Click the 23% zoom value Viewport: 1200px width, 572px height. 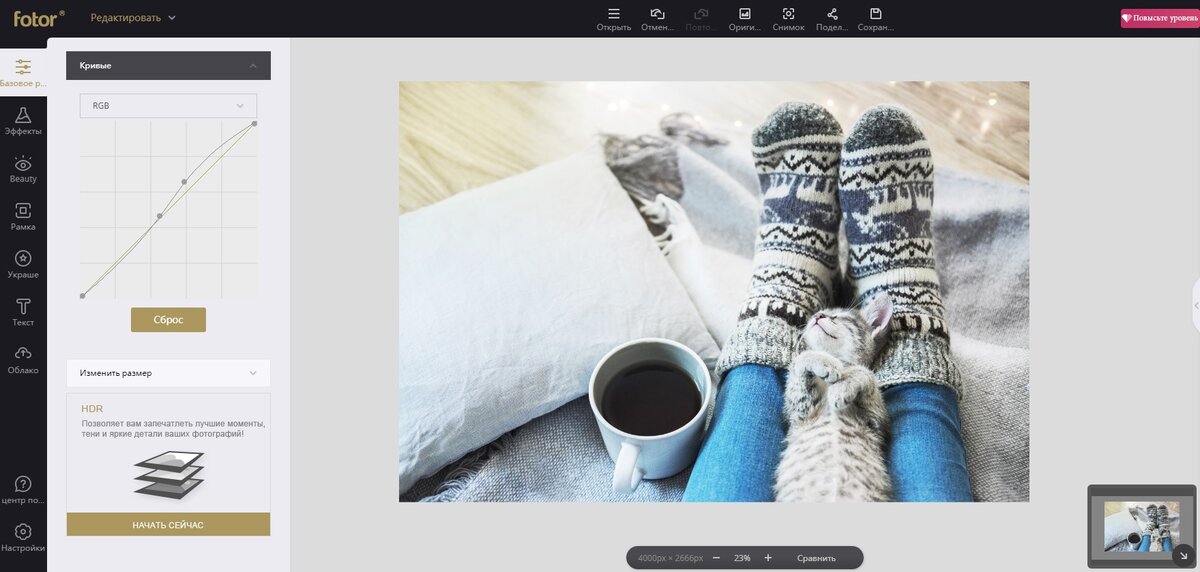[x=742, y=558]
